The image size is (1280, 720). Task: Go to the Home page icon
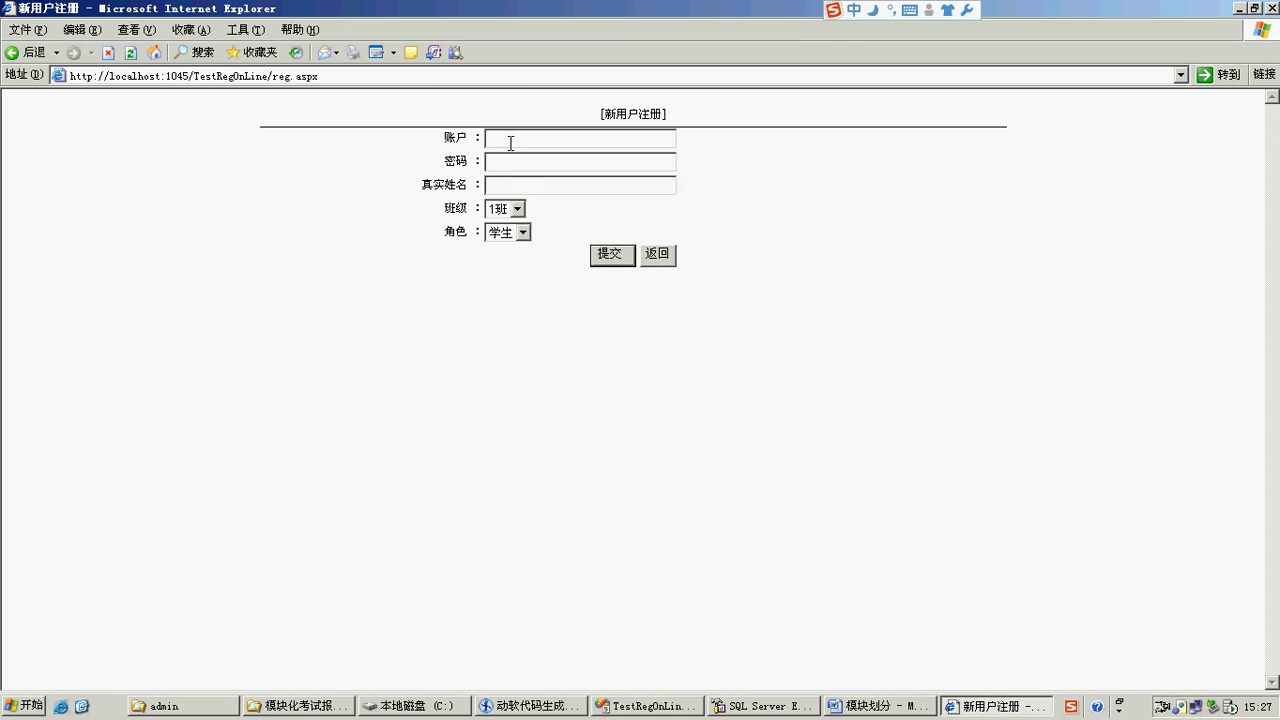pos(153,53)
